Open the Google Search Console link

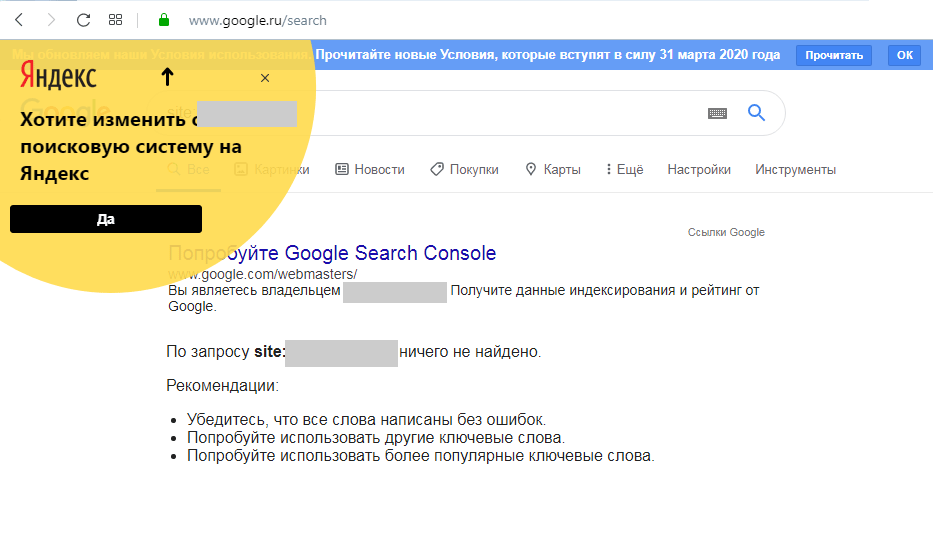(332, 253)
